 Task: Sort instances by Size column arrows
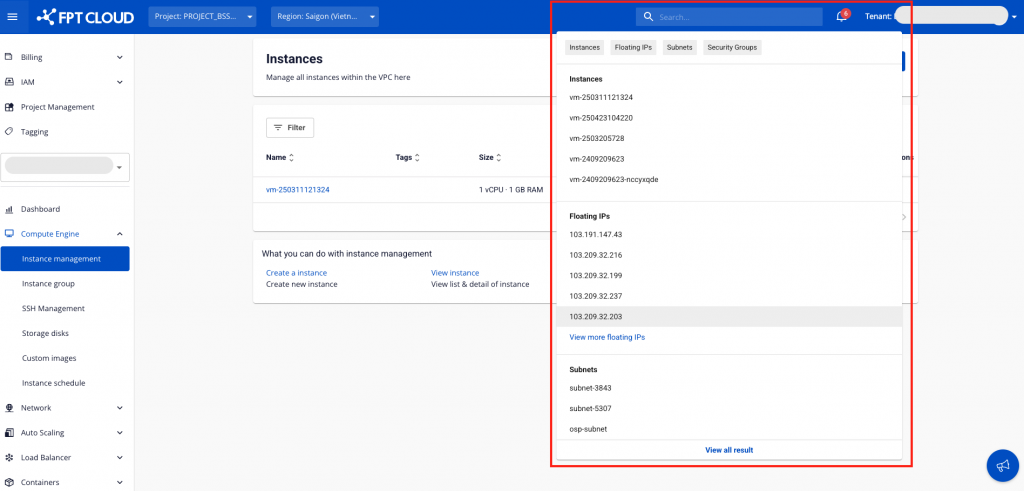[x=499, y=157]
